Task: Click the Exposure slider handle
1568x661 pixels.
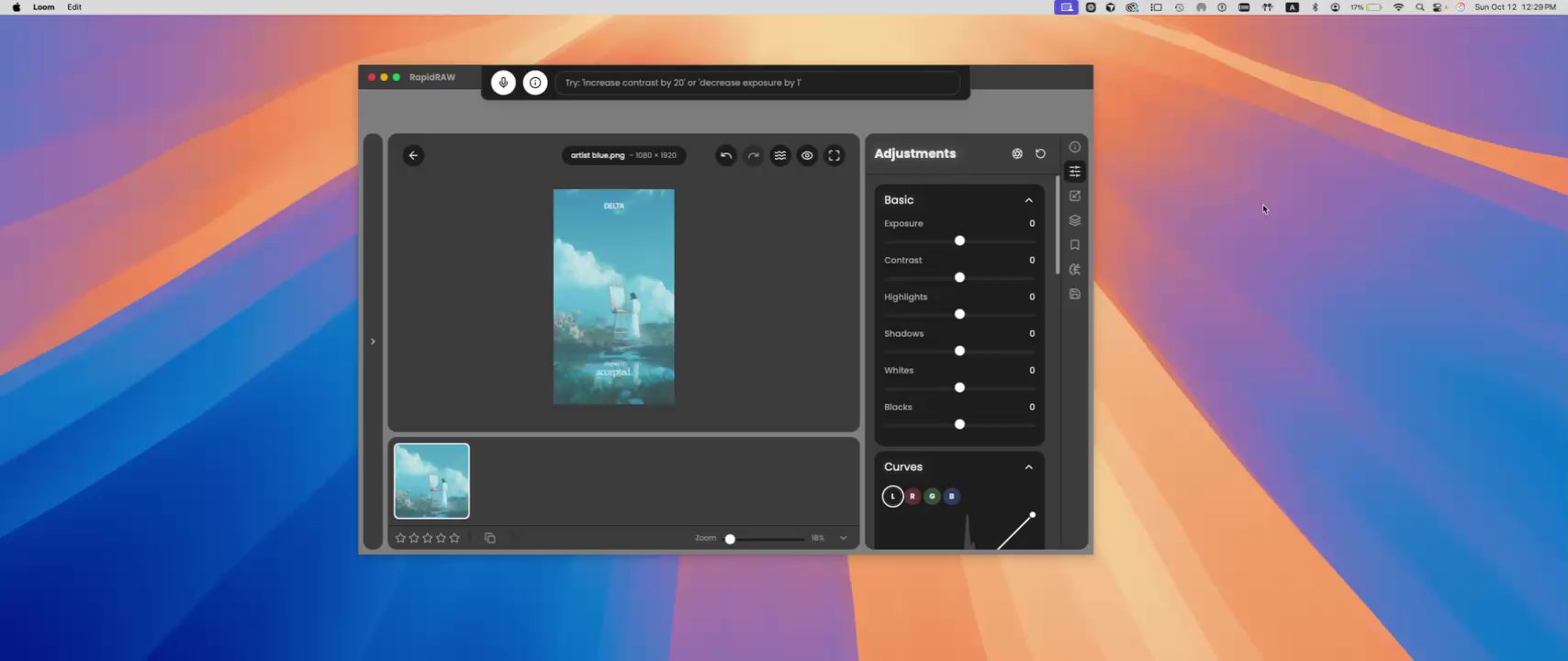Action: coord(959,241)
